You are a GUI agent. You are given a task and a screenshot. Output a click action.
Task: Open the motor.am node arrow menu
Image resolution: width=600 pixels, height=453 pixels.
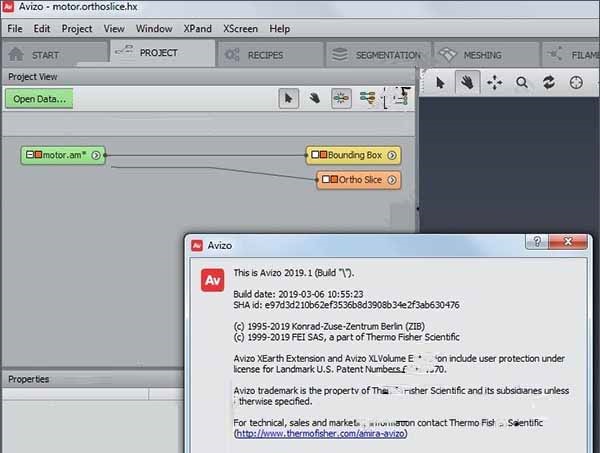point(96,155)
